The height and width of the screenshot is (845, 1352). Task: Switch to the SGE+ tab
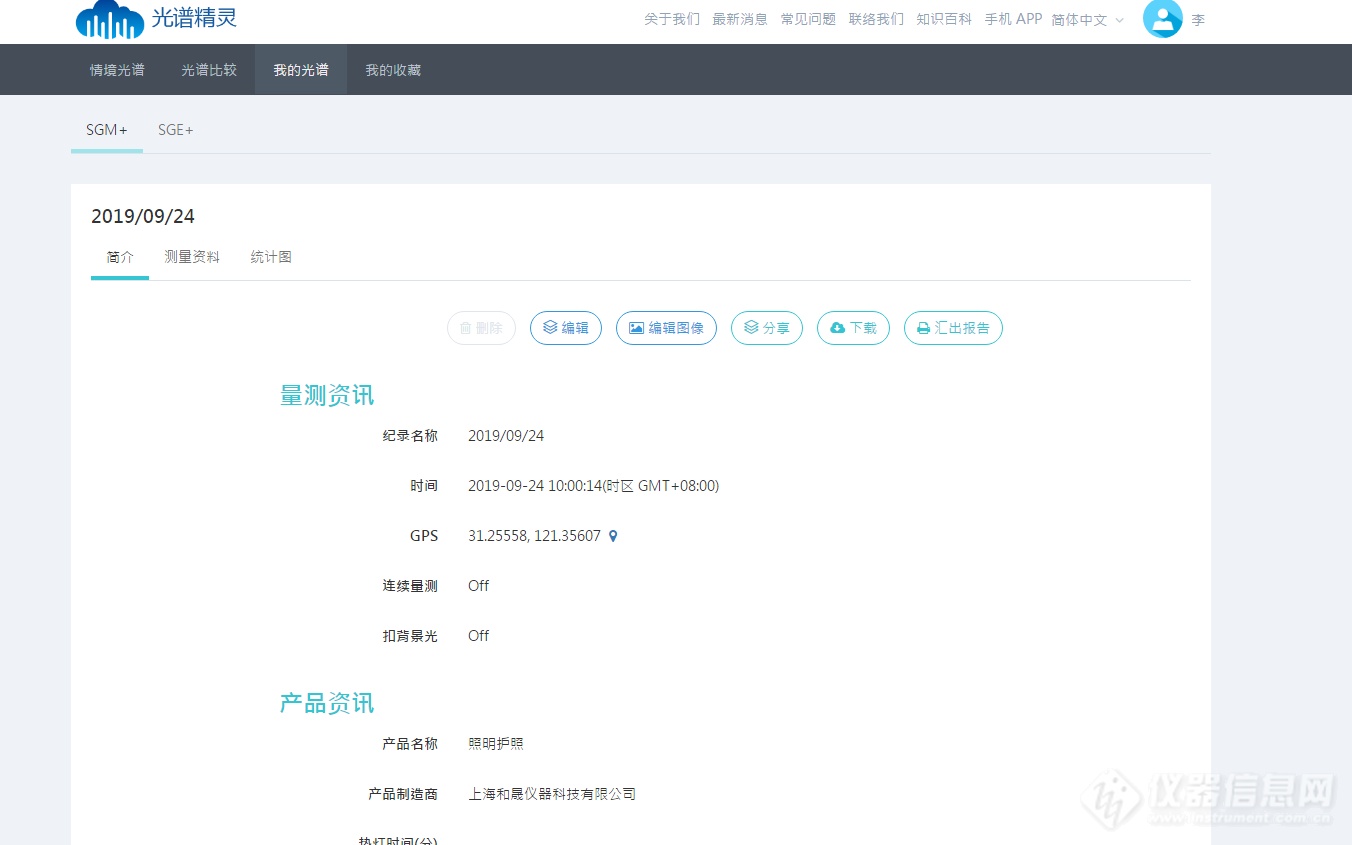click(x=175, y=130)
